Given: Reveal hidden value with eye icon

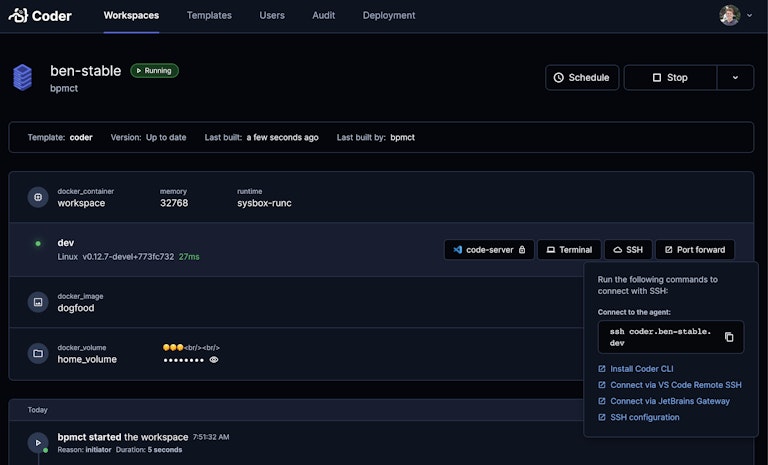Looking at the screenshot, I should coord(214,359).
